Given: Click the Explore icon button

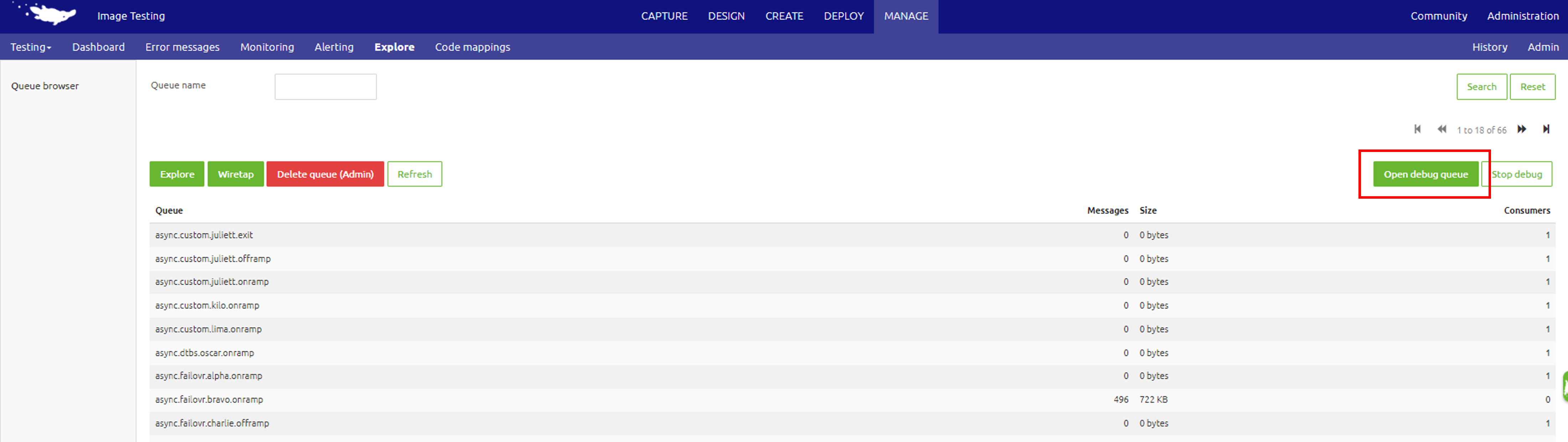Looking at the screenshot, I should 177,174.
